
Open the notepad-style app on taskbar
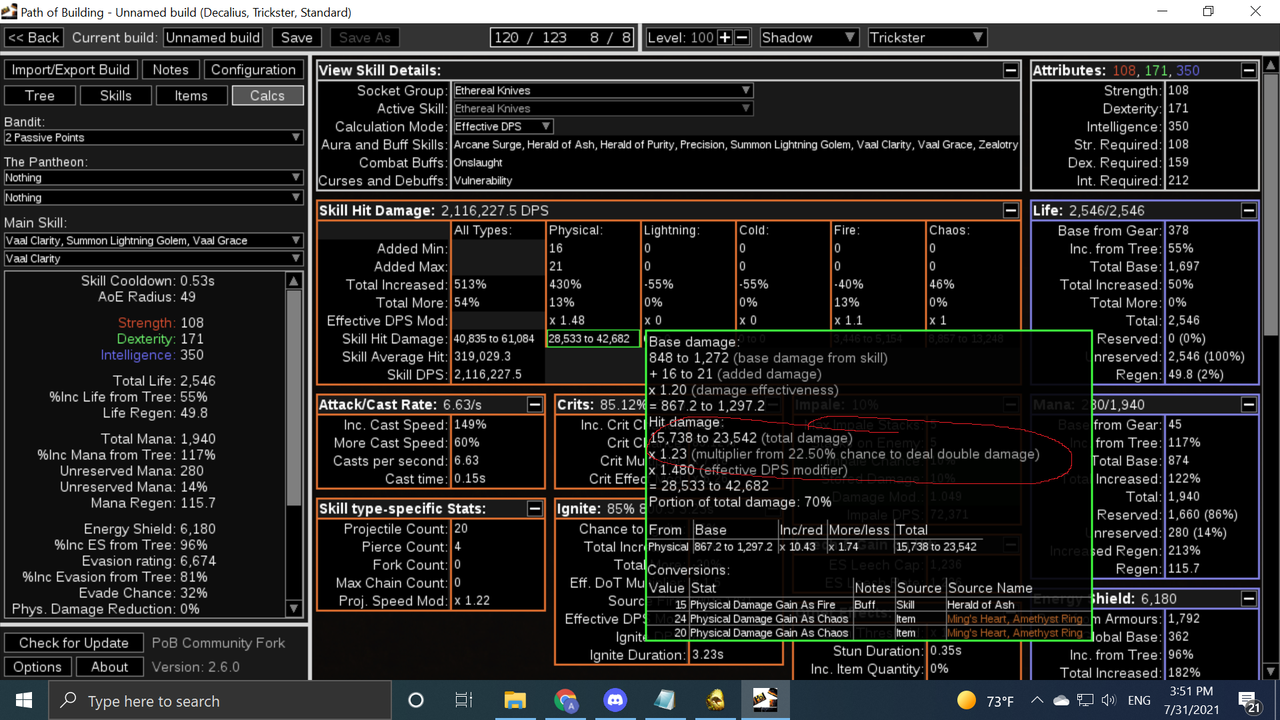665,700
